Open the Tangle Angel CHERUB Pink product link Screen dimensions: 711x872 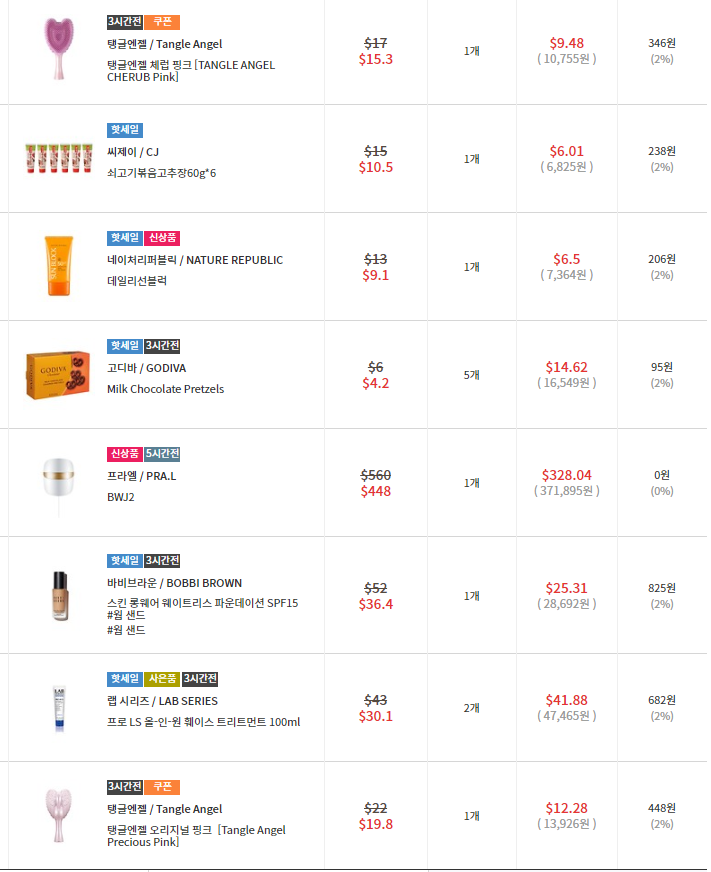point(191,71)
